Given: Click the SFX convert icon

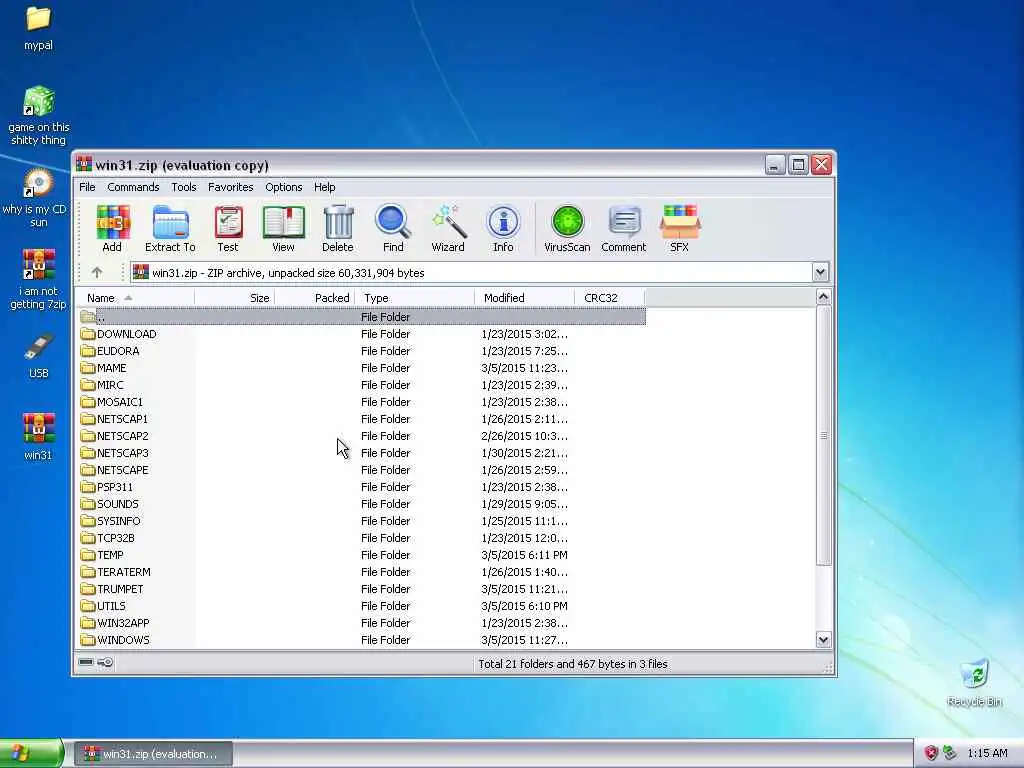Looking at the screenshot, I should pyautogui.click(x=679, y=228).
